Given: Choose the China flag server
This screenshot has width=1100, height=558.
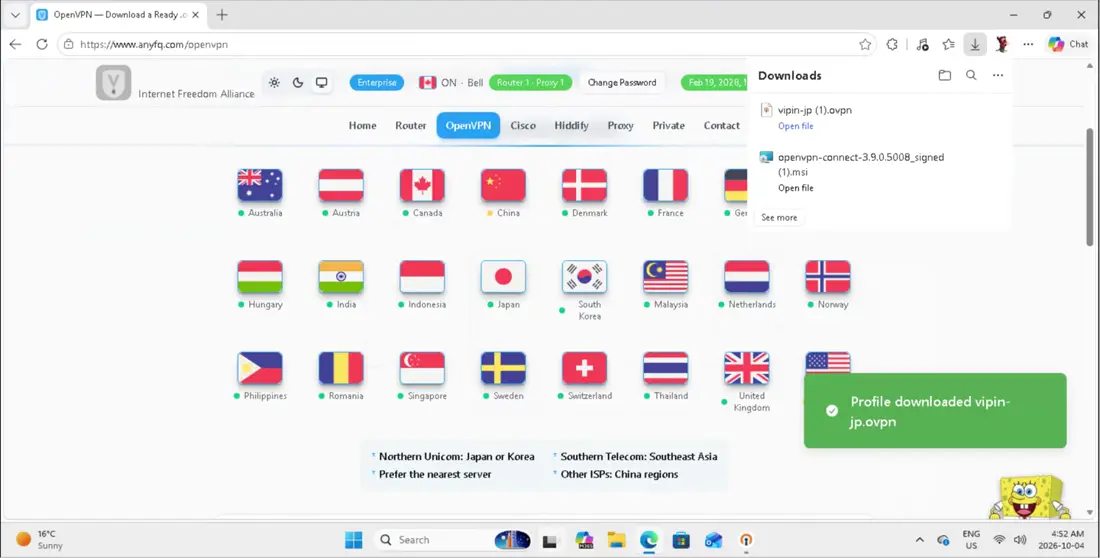Looking at the screenshot, I should coord(504,185).
